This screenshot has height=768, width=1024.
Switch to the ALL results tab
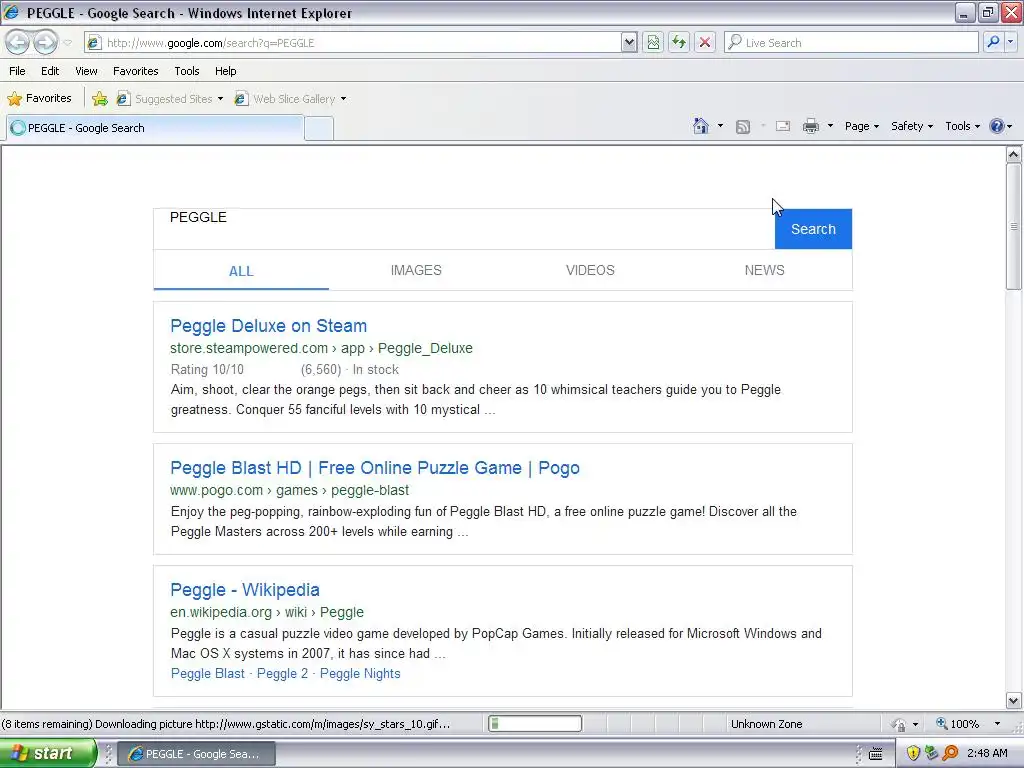click(x=241, y=271)
